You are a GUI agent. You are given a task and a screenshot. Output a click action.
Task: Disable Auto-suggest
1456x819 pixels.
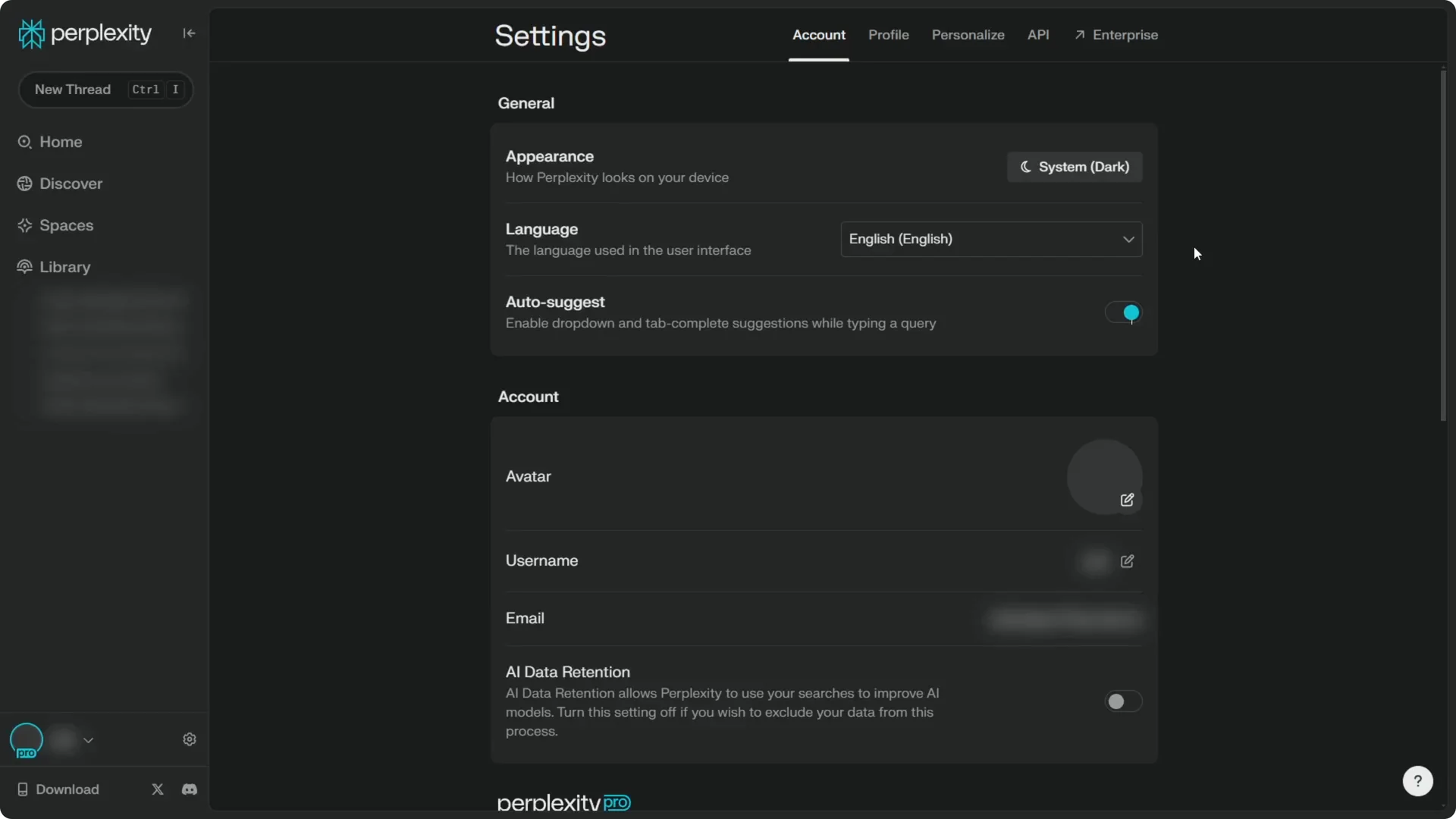pyautogui.click(x=1122, y=312)
